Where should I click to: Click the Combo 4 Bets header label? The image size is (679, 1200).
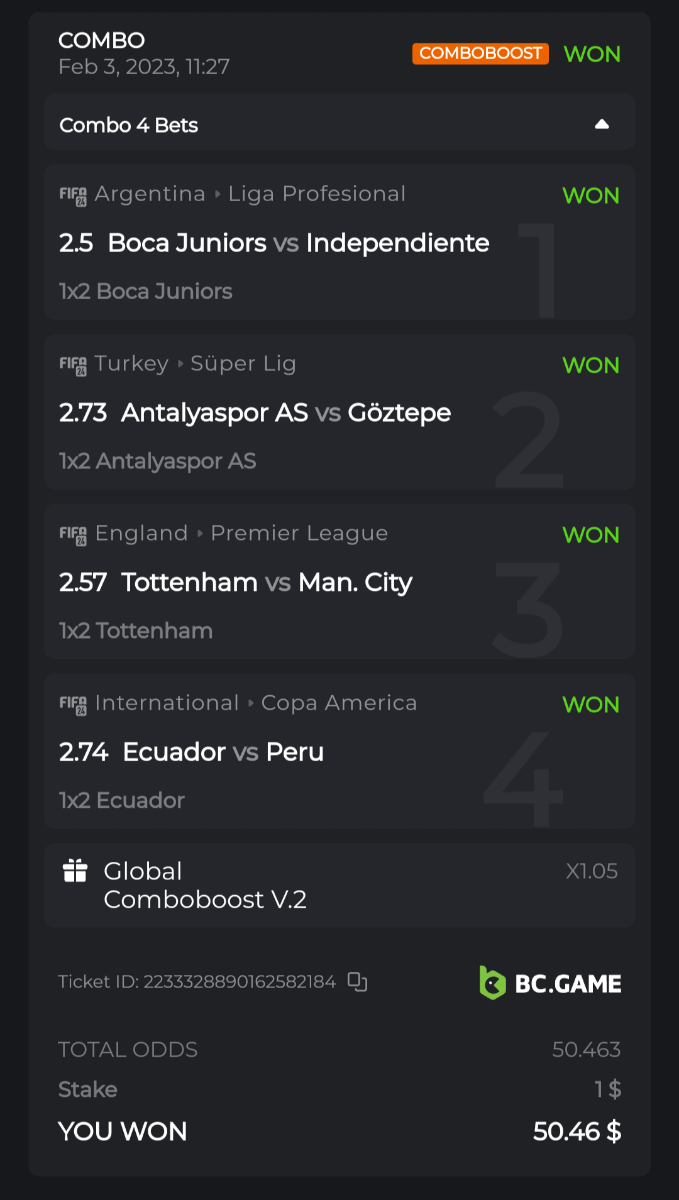[129, 125]
